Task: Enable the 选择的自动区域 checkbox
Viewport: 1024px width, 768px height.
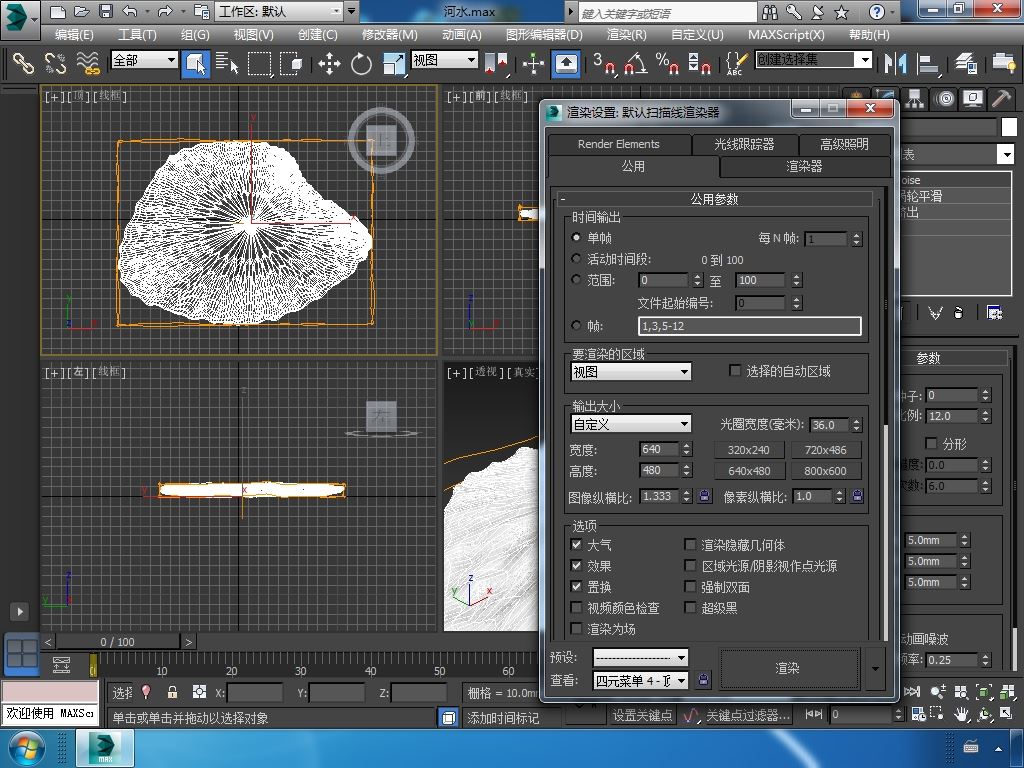Action: (x=735, y=371)
